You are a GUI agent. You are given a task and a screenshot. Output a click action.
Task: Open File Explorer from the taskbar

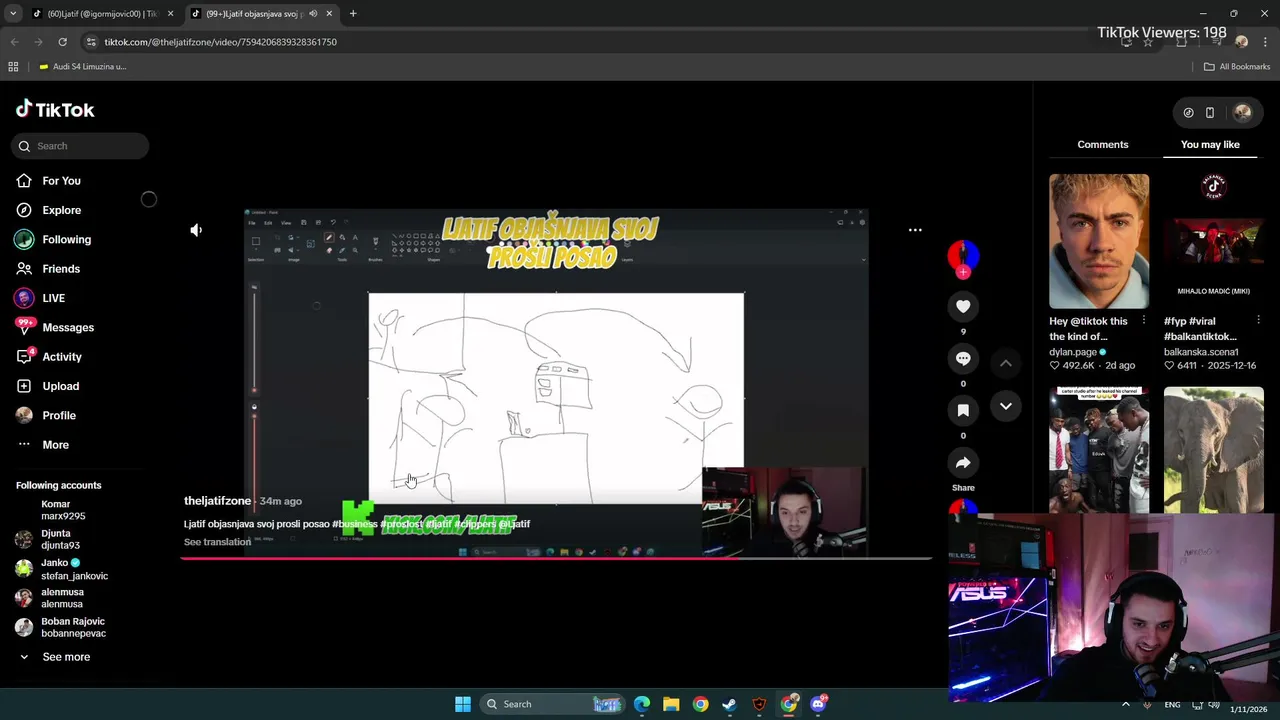click(671, 704)
